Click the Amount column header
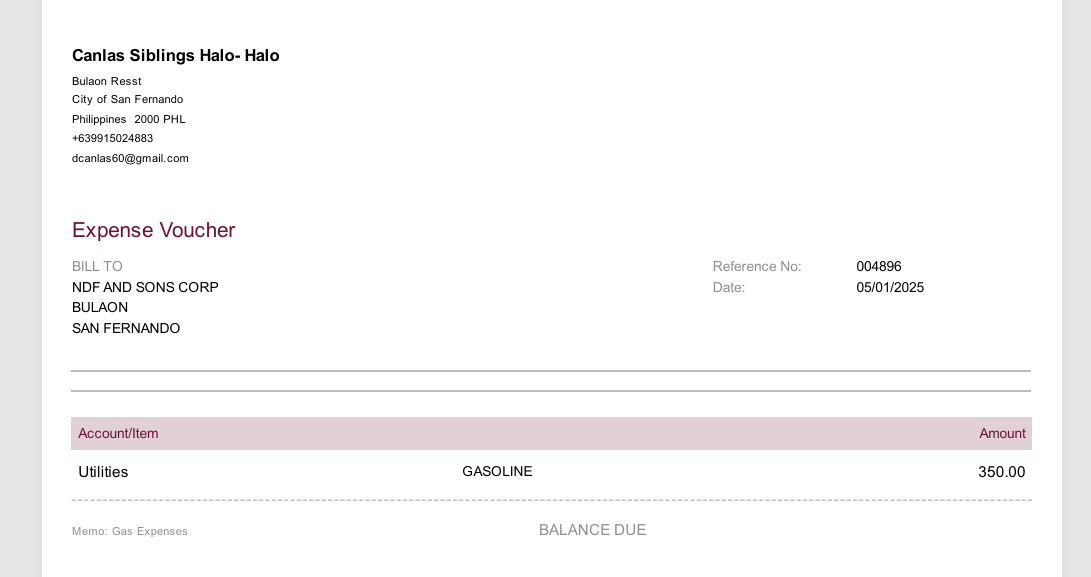 click(1002, 434)
